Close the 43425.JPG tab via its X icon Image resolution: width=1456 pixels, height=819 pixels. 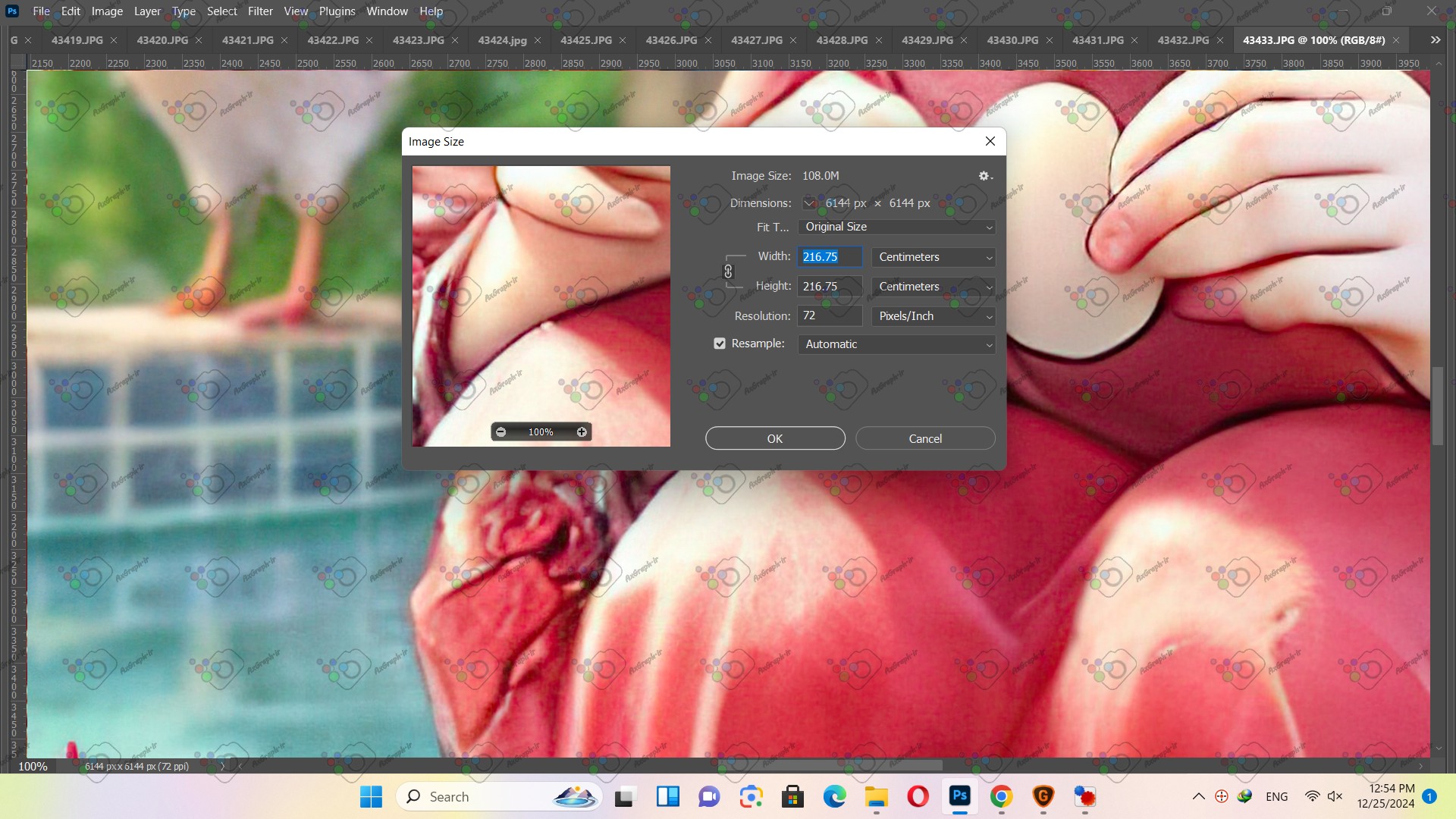click(x=623, y=40)
